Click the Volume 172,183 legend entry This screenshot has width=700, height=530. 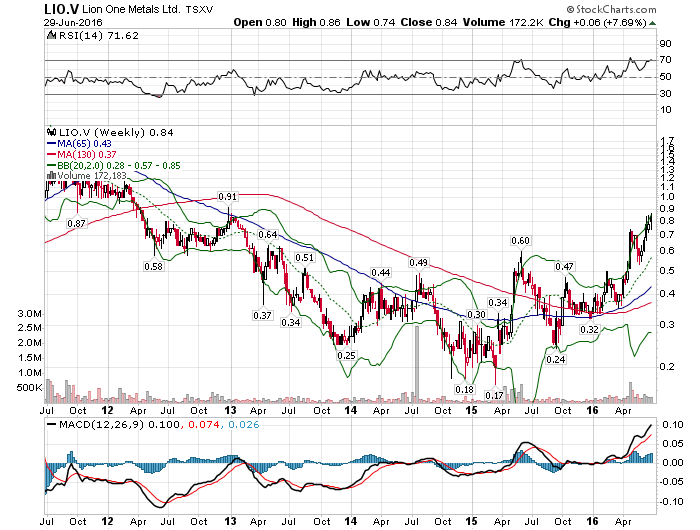pyautogui.click(x=92, y=176)
